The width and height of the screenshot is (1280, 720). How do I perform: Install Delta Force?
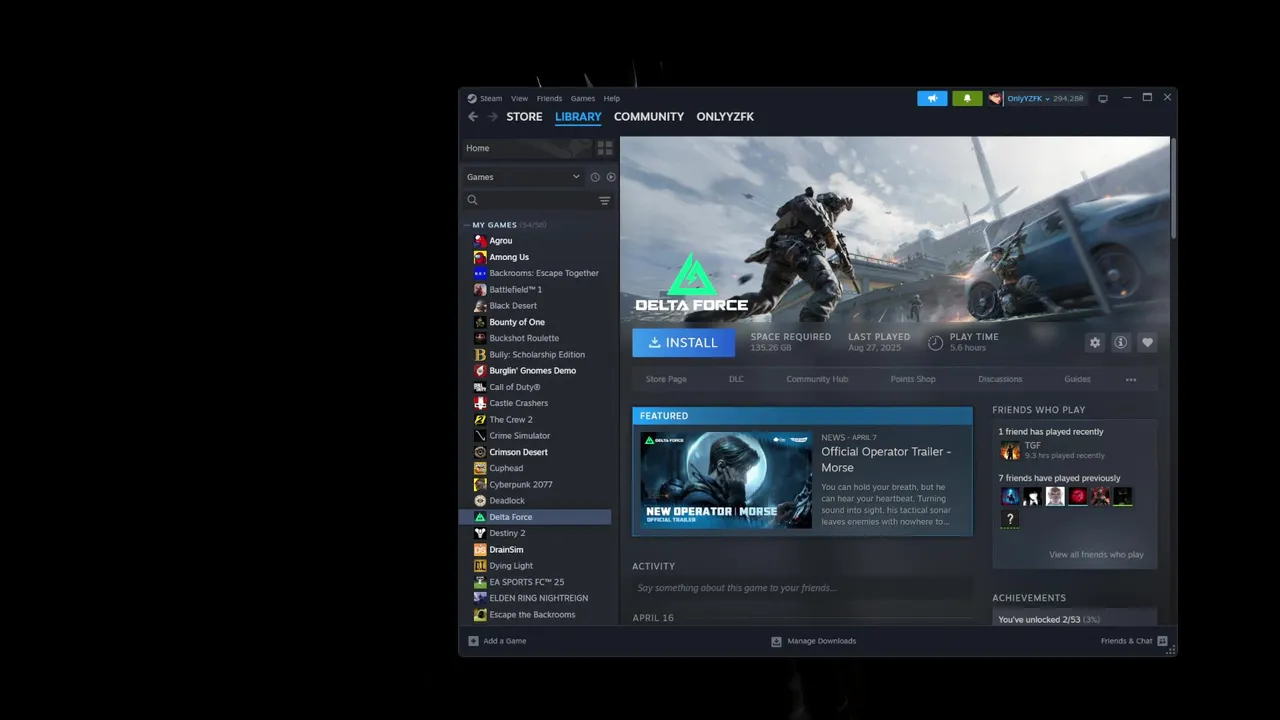683,342
